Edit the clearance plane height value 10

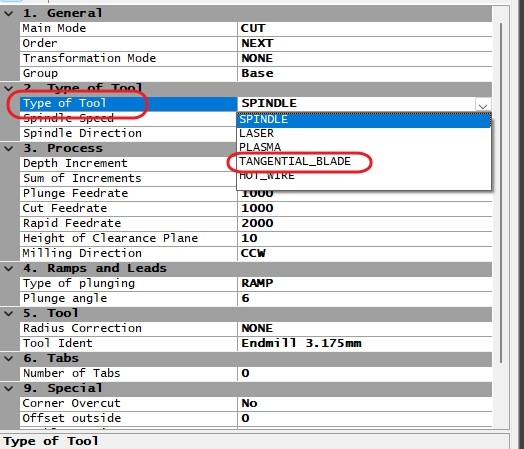coord(249,239)
